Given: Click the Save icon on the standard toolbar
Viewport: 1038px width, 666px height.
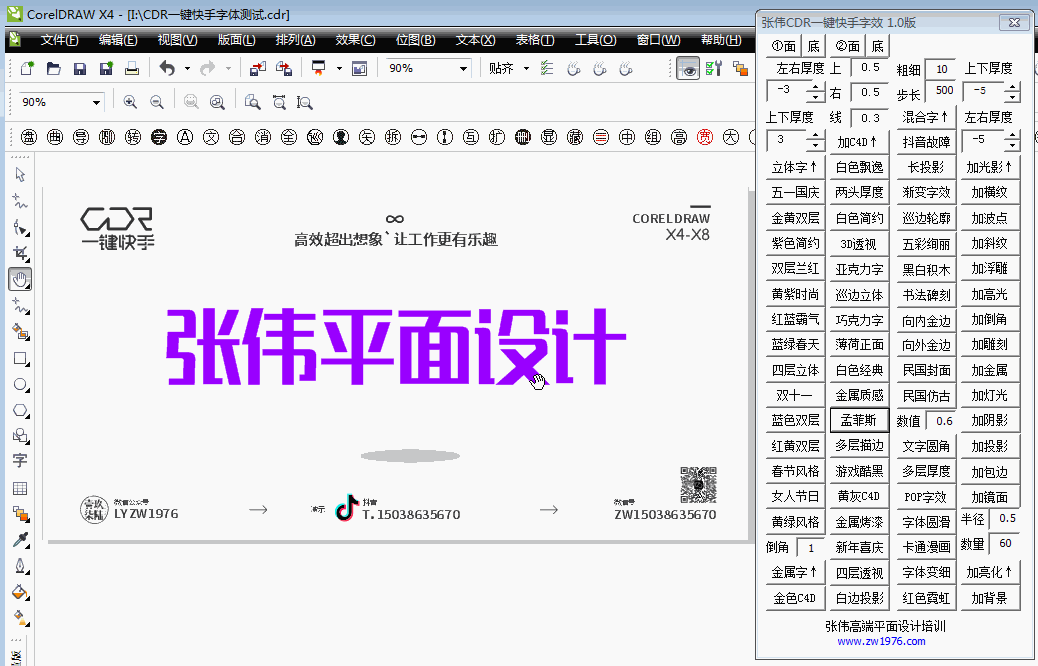Looking at the screenshot, I should [x=81, y=69].
